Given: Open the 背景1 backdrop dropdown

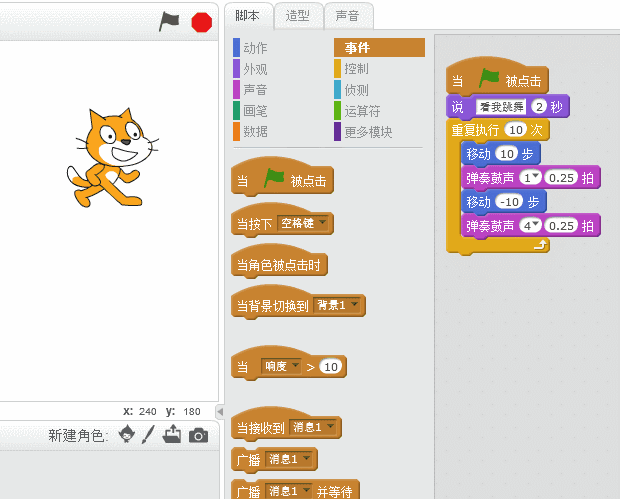Looking at the screenshot, I should [x=336, y=305].
